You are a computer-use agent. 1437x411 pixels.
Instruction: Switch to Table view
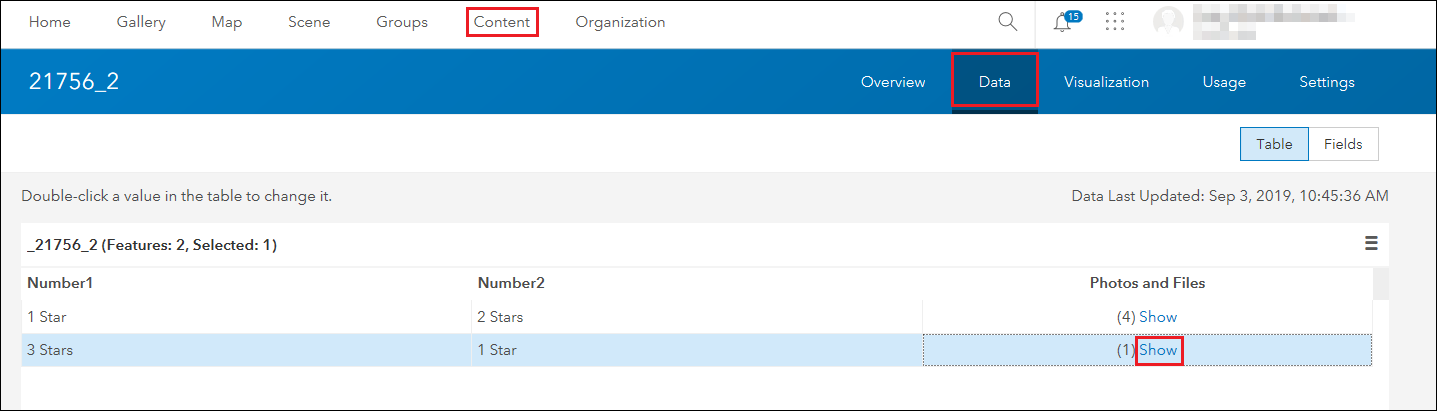point(1274,144)
